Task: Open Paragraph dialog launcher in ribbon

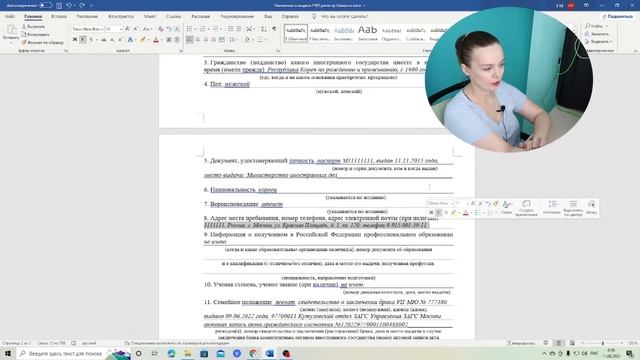Action: click(x=278, y=51)
